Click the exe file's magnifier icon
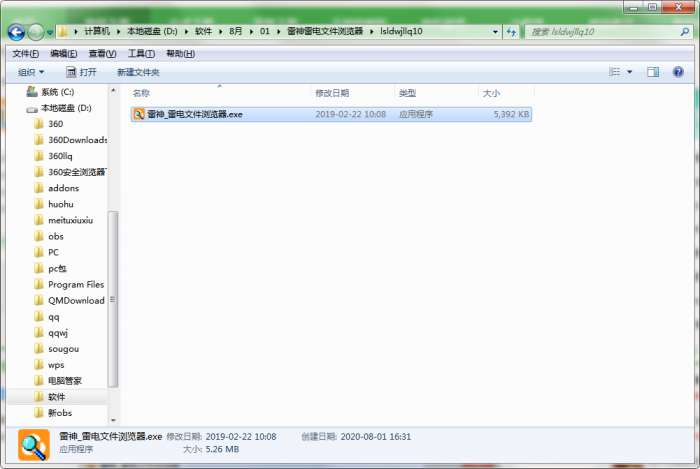This screenshot has width=700, height=469. (139, 114)
